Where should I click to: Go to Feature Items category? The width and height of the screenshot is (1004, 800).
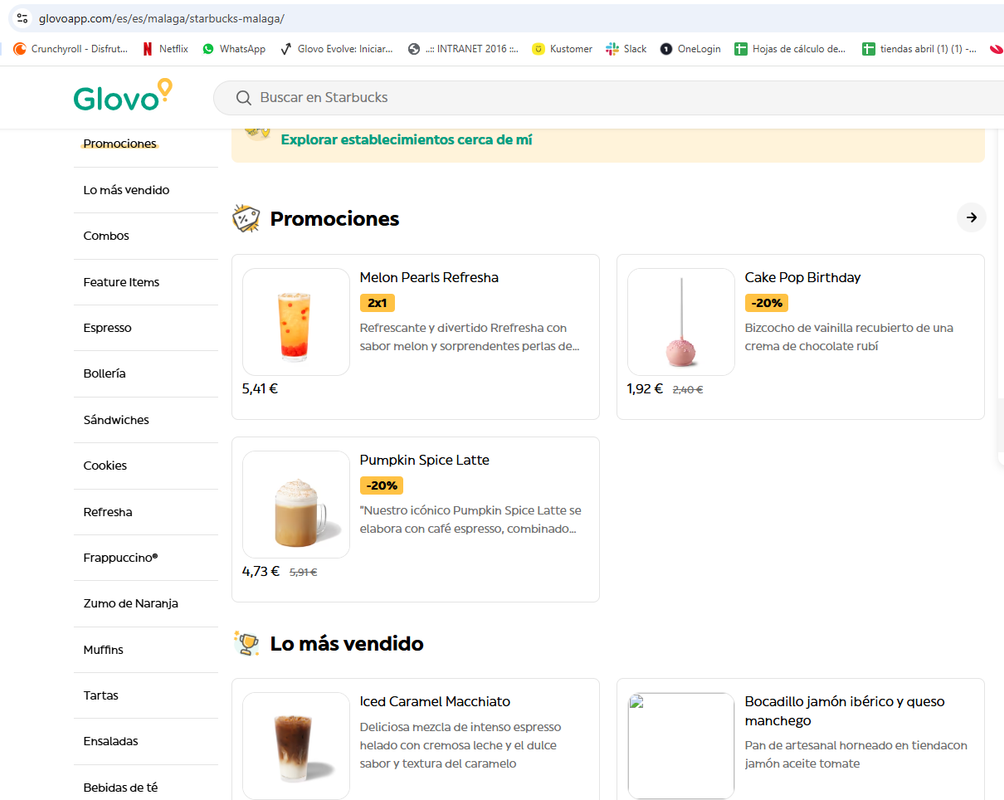121,282
